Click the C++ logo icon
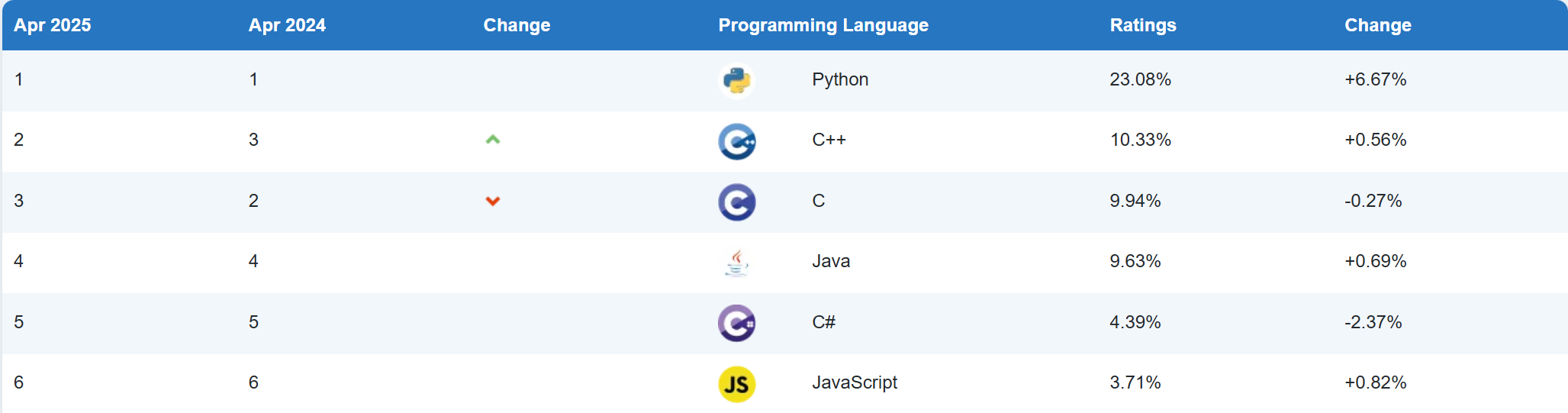This screenshot has width=1568, height=413. tap(736, 141)
